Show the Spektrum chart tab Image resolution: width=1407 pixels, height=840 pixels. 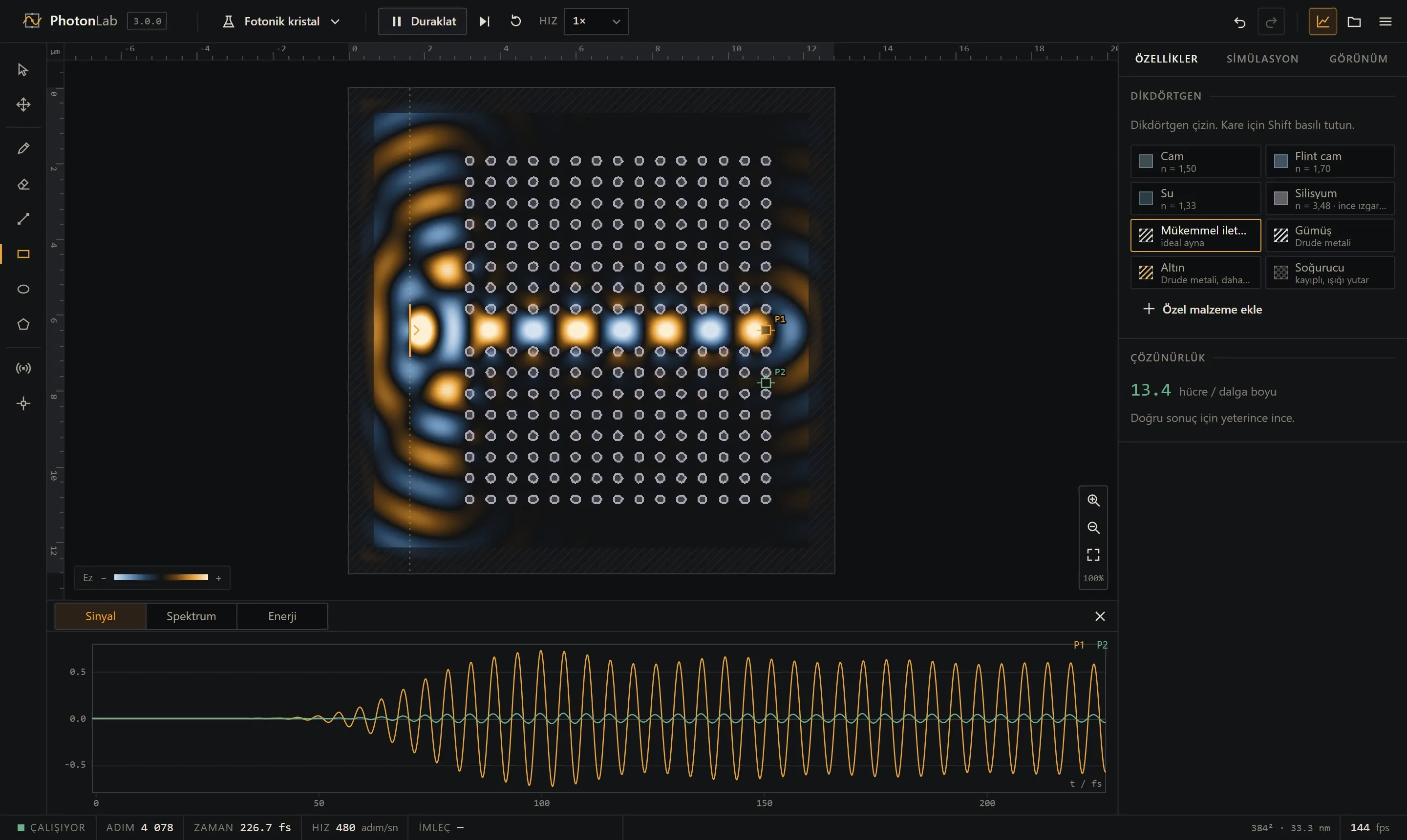pos(192,616)
